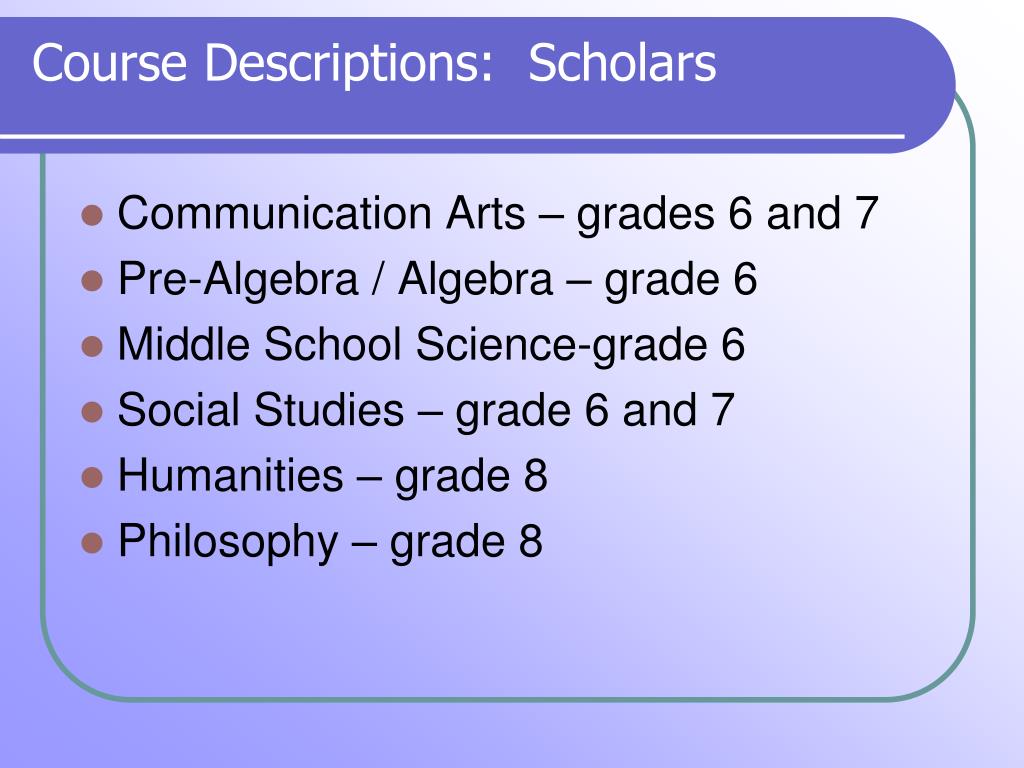Click bullet dot beside Social Studies

click(x=92, y=412)
